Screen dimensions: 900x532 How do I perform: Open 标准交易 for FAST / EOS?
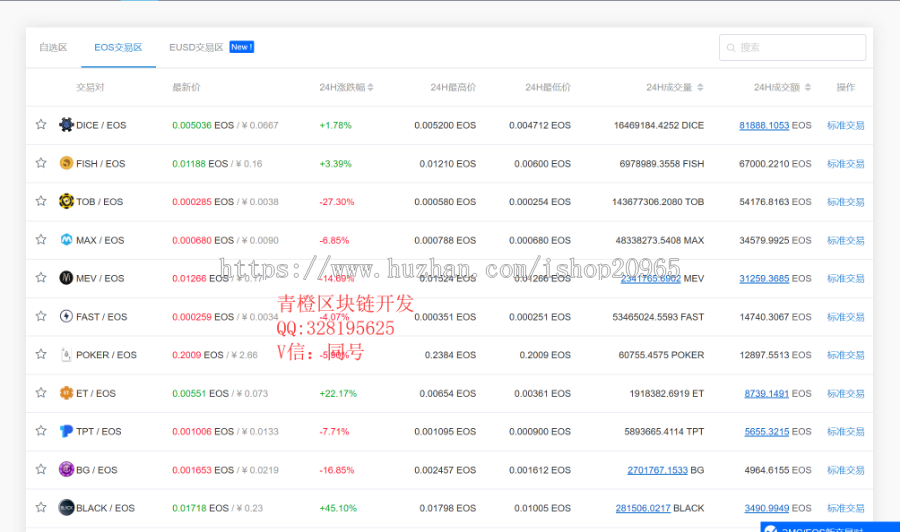pyautogui.click(x=845, y=317)
